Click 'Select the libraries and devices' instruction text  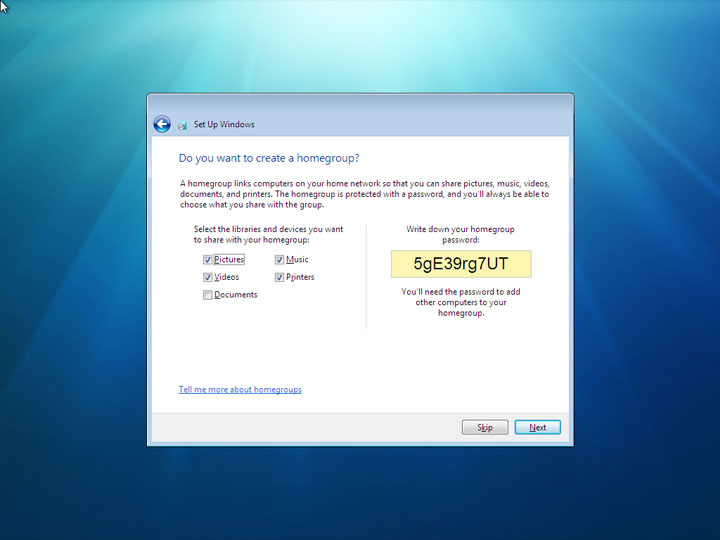pos(268,234)
